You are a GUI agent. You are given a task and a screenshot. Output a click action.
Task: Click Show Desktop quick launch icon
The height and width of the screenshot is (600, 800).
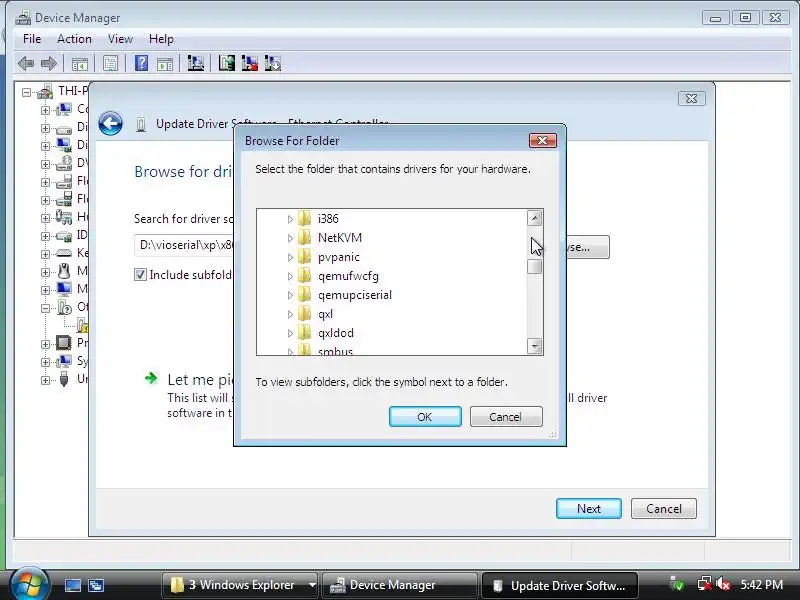pos(72,585)
